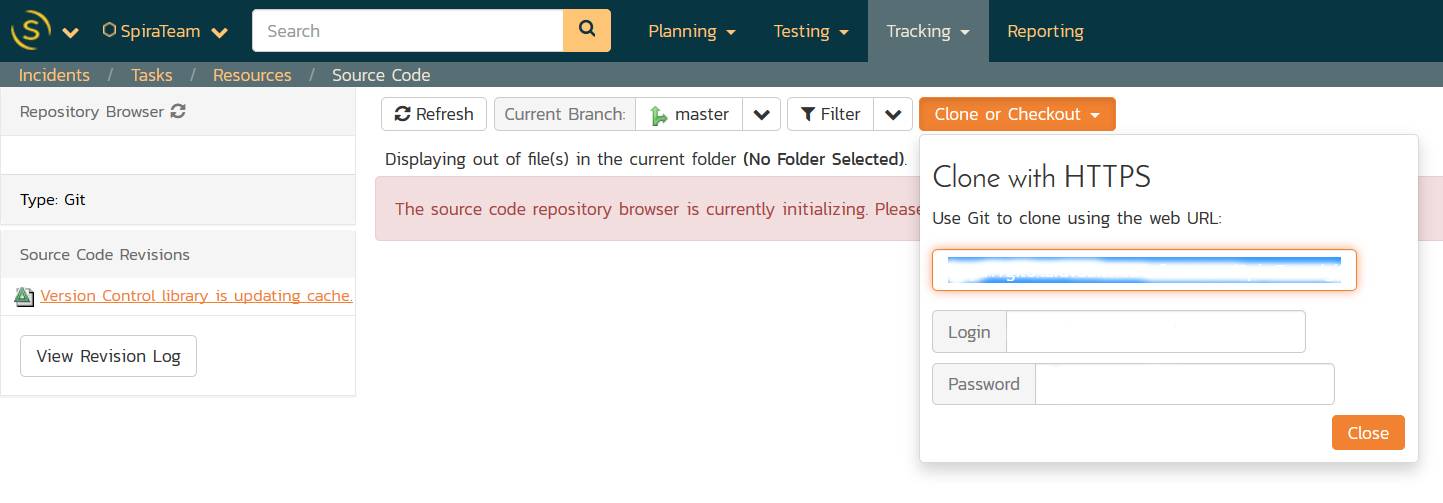The width and height of the screenshot is (1443, 503).
Task: Open the View Revision Log button
Action: (108, 356)
